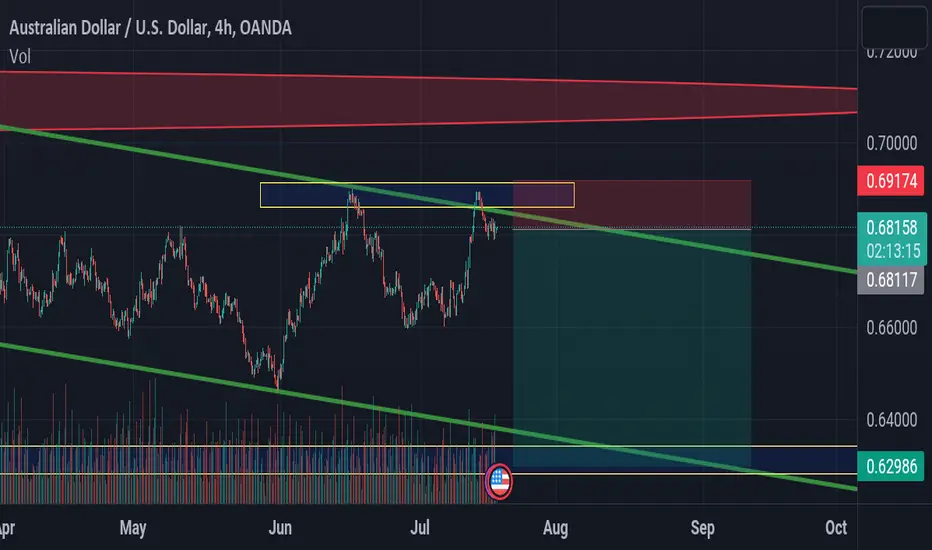Screen dimensions: 932x550
Task: Select the yellow-bordered resistance rectangle
Action: pyautogui.click(x=417, y=195)
